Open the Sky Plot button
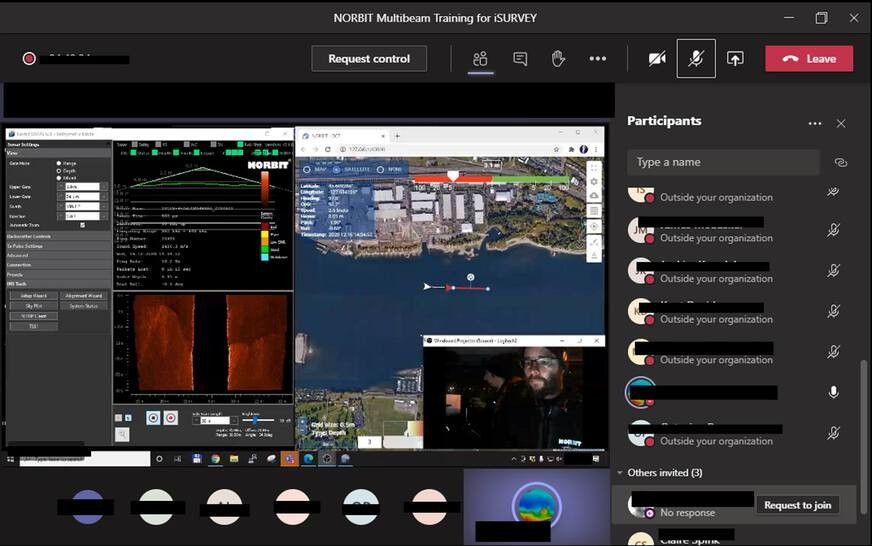 [33, 306]
